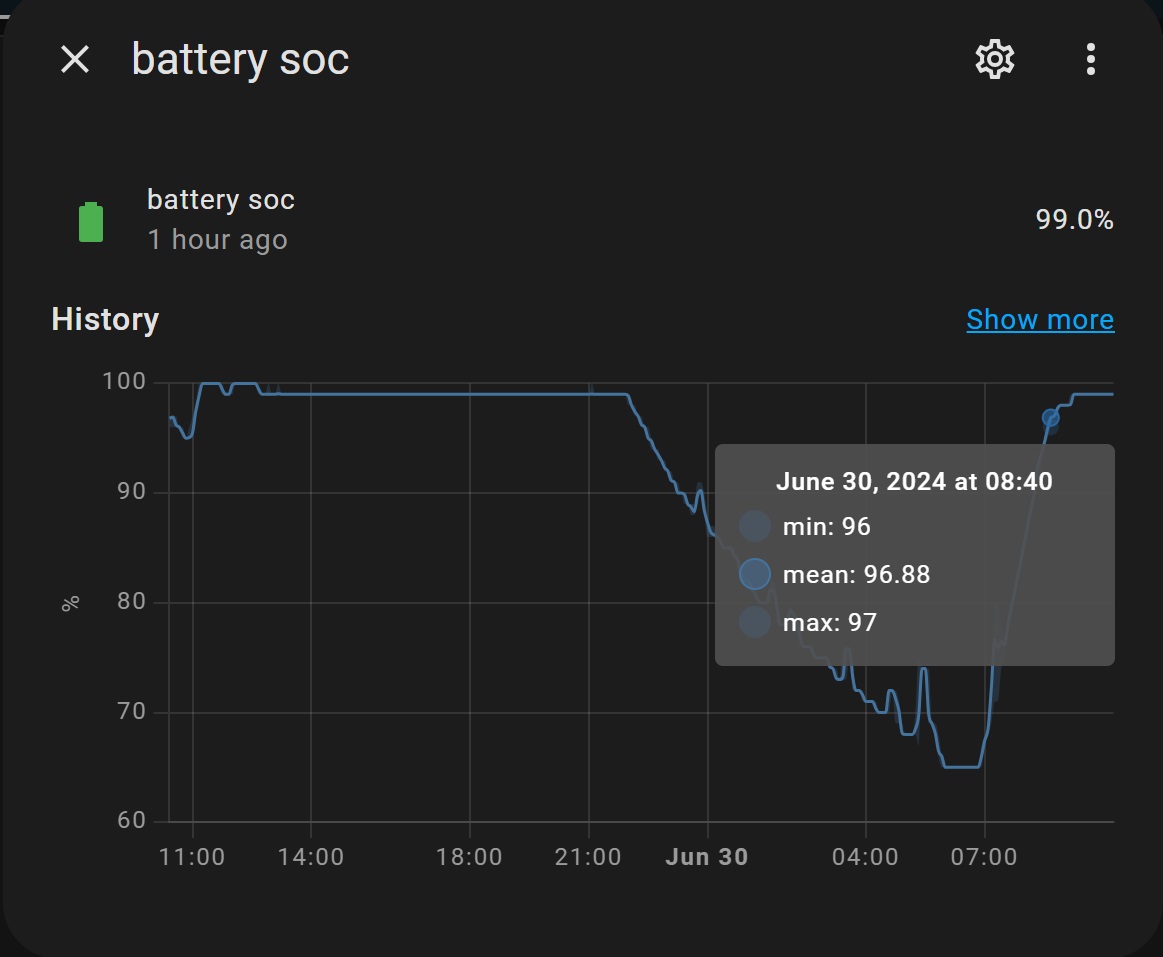
Task: Click the mean legend circle in tooltip
Action: click(x=755, y=574)
